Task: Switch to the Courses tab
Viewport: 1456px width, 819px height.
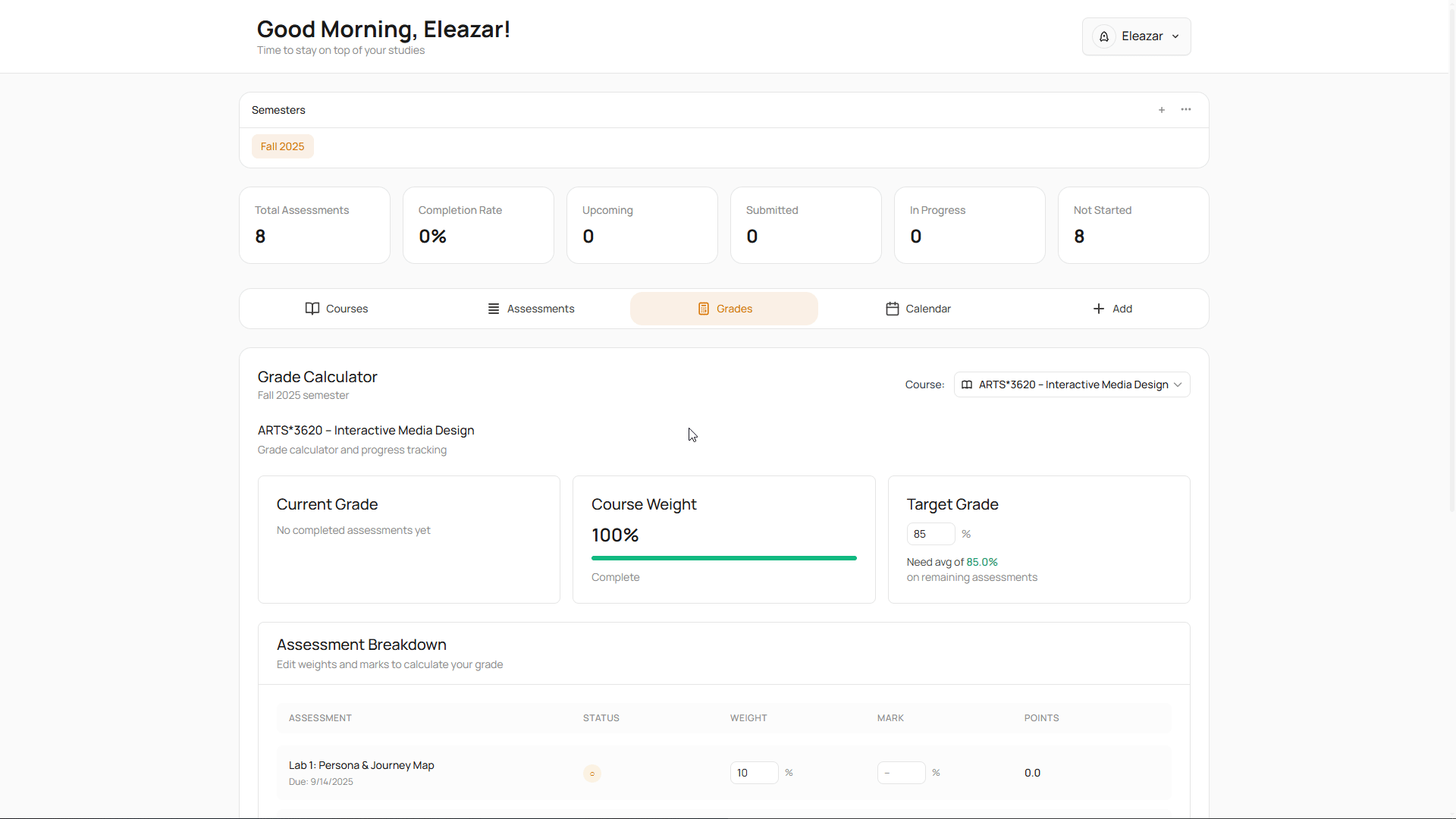Action: click(337, 309)
